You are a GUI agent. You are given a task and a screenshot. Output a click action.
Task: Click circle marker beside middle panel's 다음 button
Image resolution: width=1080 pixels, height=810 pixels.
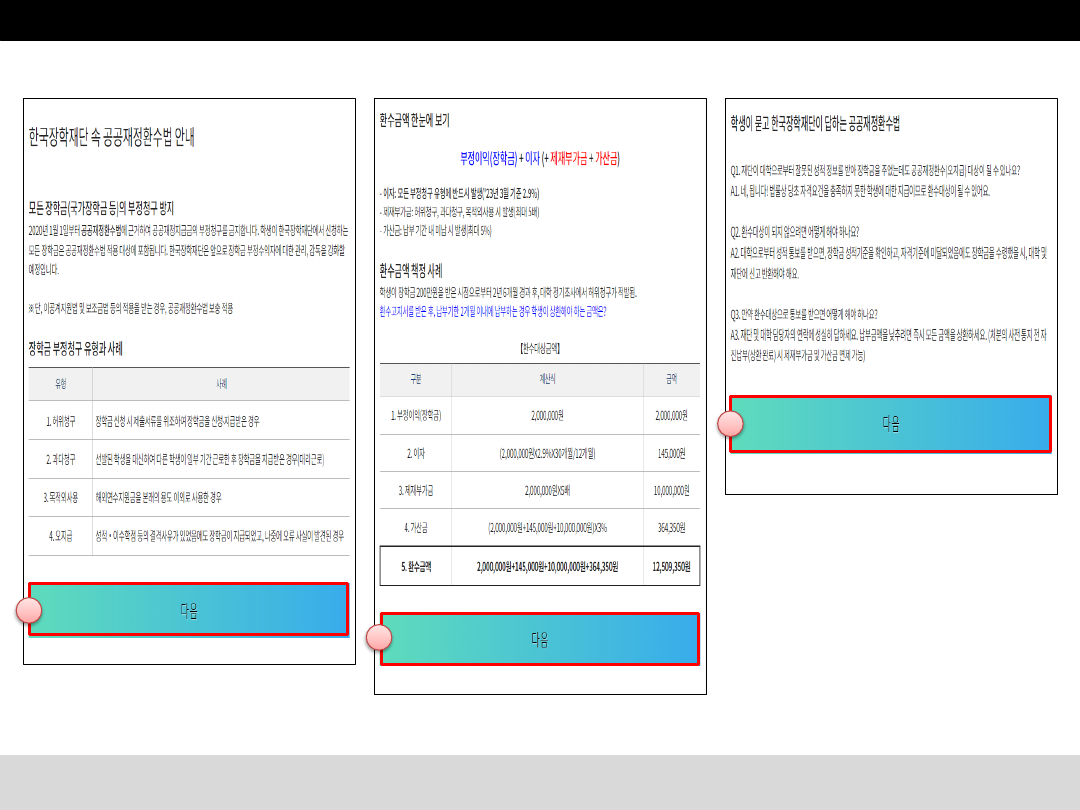379,638
